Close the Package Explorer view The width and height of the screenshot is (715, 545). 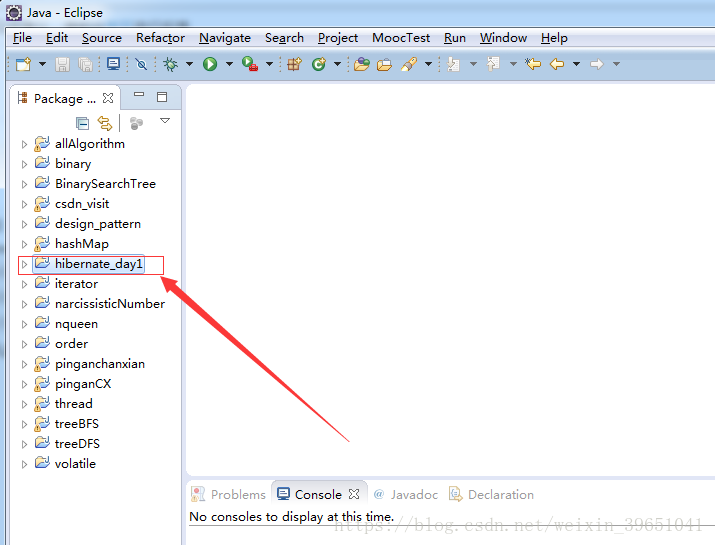108,98
